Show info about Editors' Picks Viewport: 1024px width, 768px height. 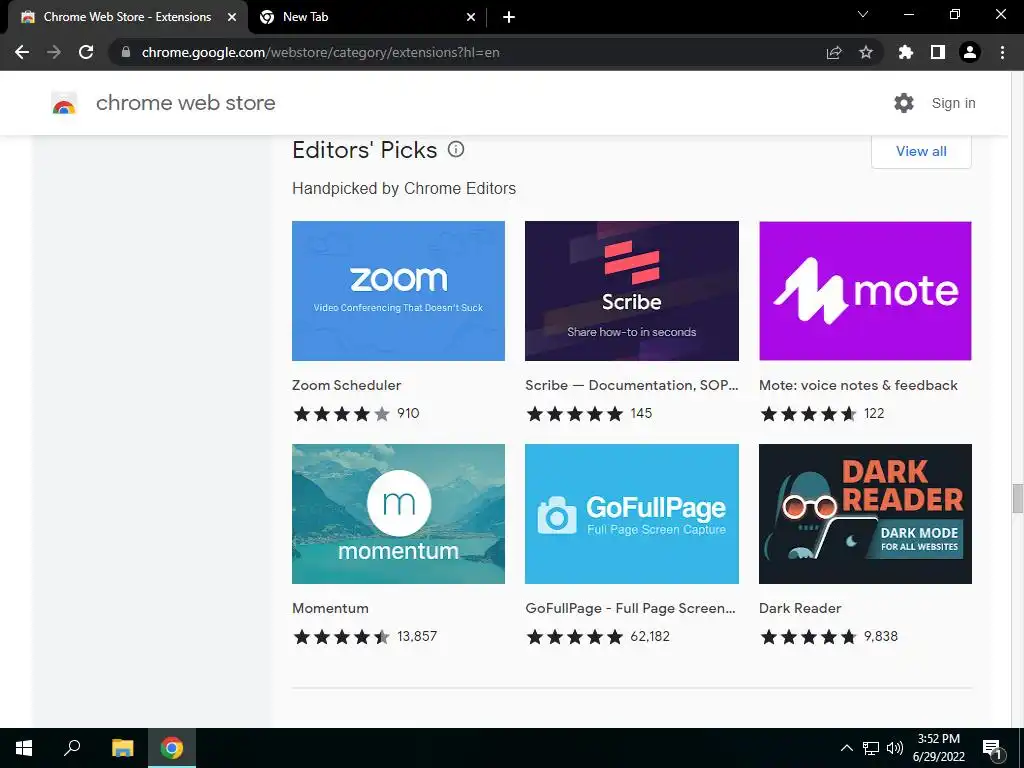click(x=456, y=150)
